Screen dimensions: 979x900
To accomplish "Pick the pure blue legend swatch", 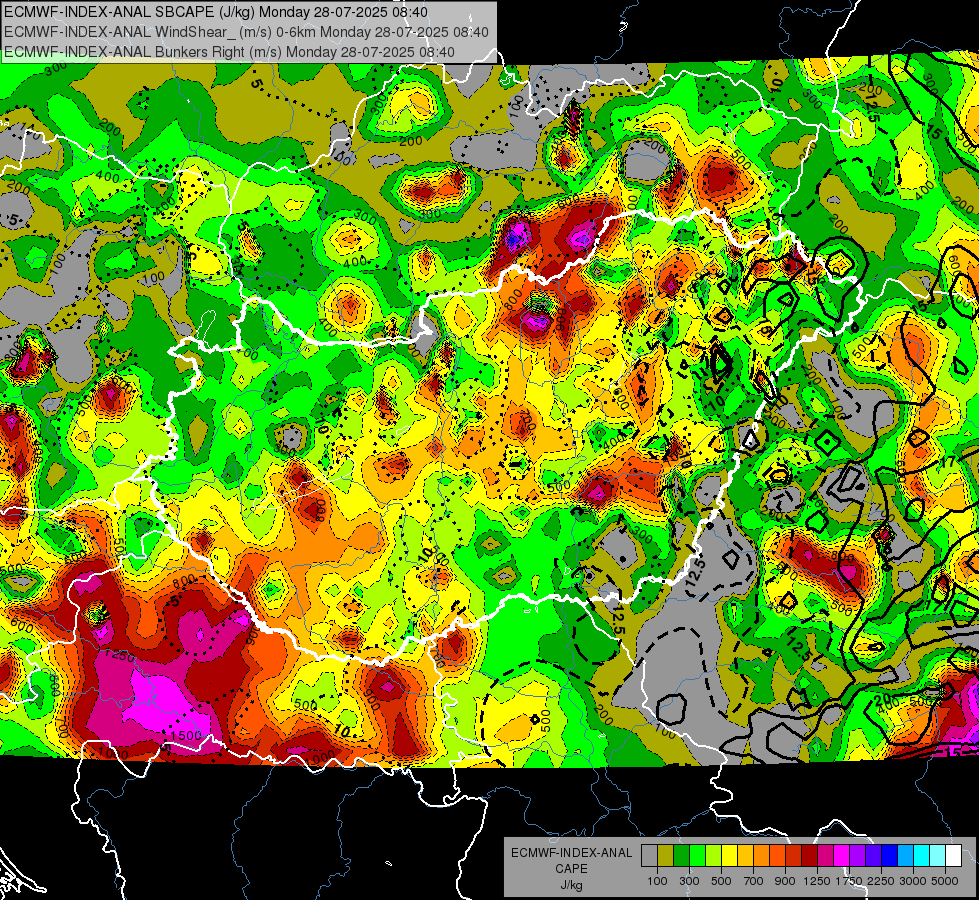I will point(890,855).
